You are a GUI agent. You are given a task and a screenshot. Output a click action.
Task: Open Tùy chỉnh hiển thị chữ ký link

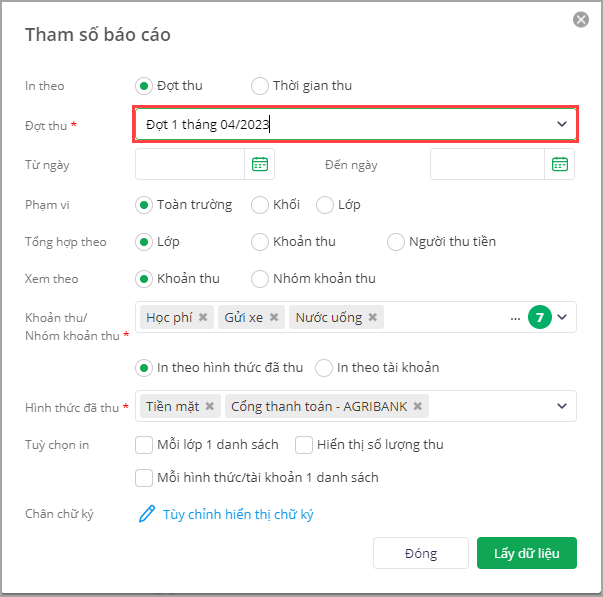[238, 514]
